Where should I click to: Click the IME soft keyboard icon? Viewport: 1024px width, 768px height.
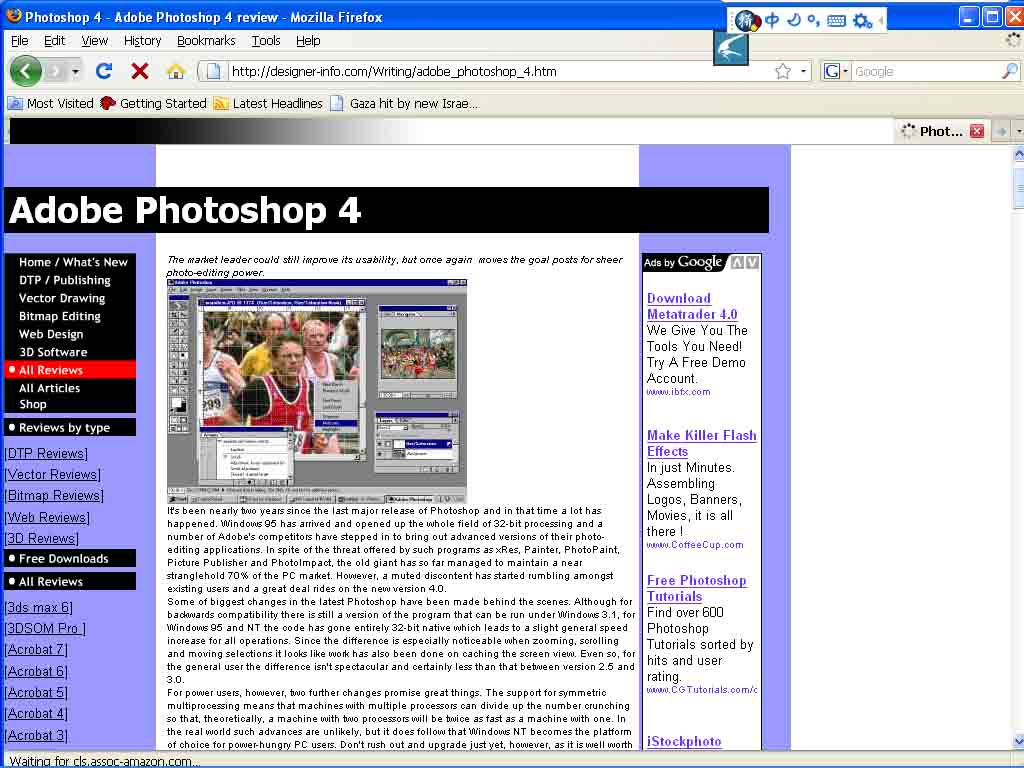click(x=836, y=20)
